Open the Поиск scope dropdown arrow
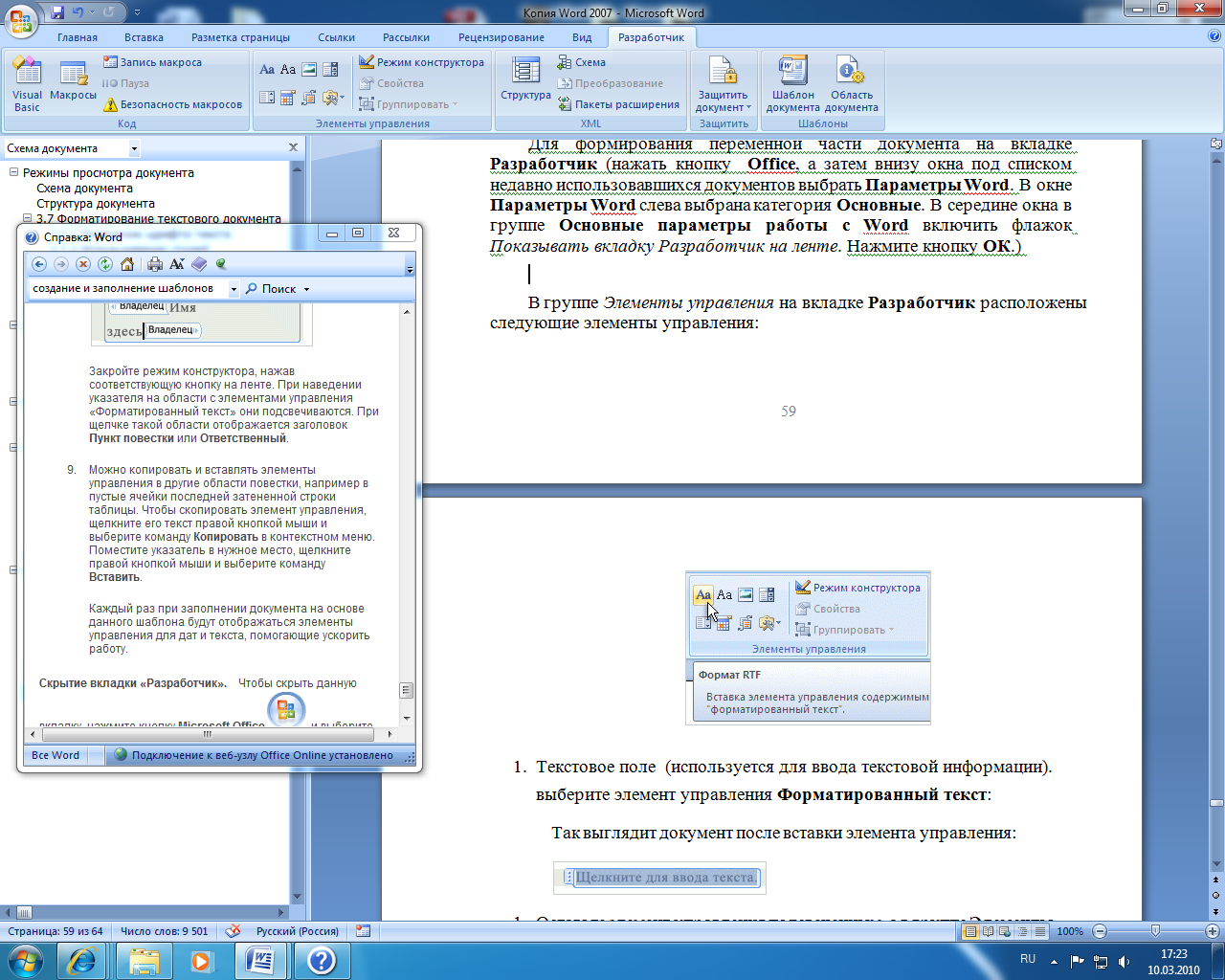Screen dimensions: 1225x980 (306, 289)
